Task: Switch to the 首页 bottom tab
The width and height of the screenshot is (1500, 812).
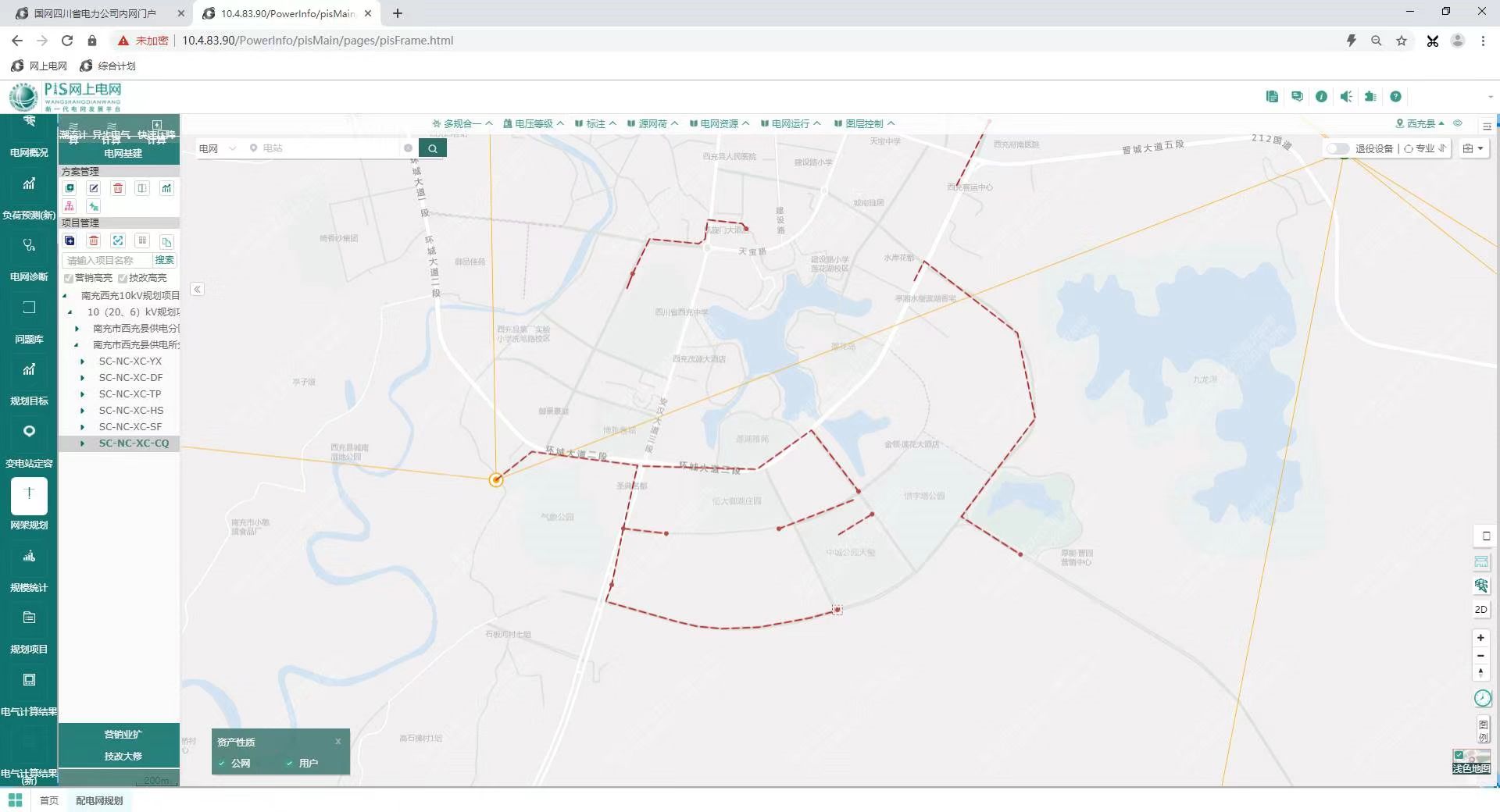Action: click(48, 800)
